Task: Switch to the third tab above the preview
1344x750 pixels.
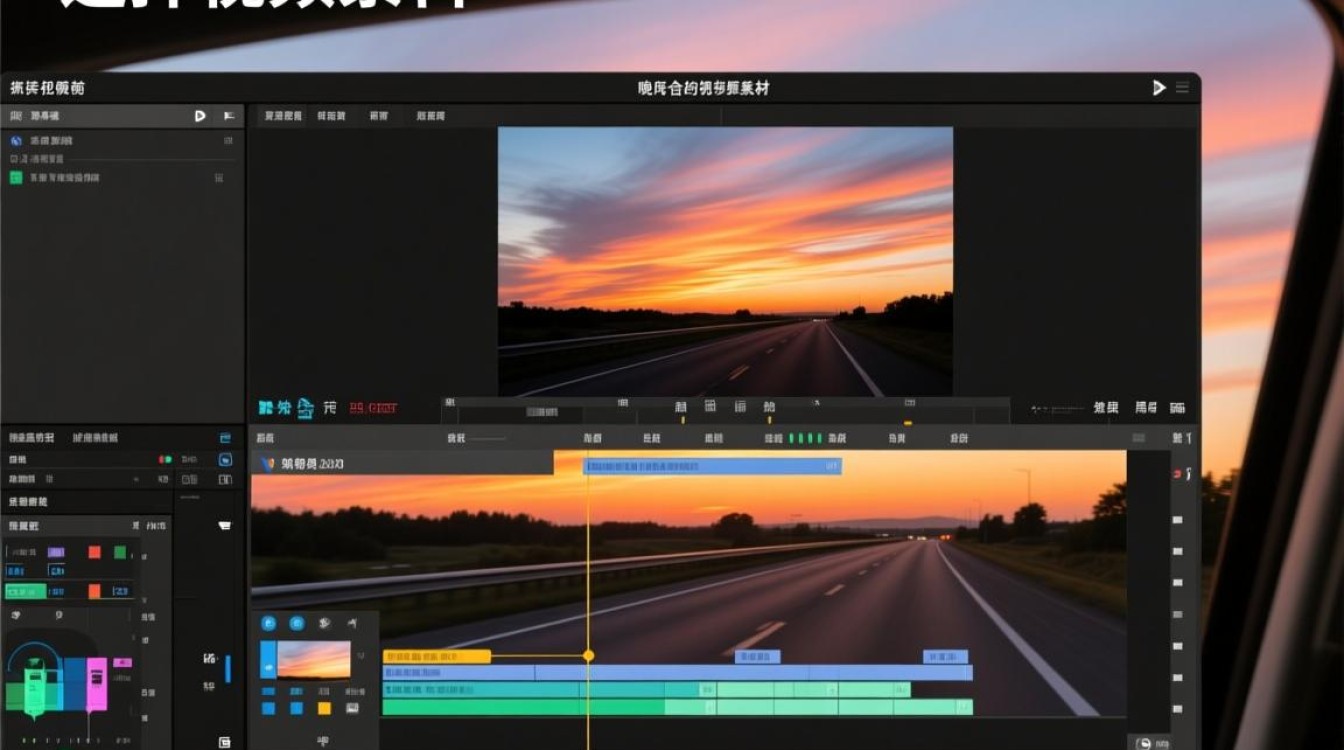Action: (x=378, y=116)
